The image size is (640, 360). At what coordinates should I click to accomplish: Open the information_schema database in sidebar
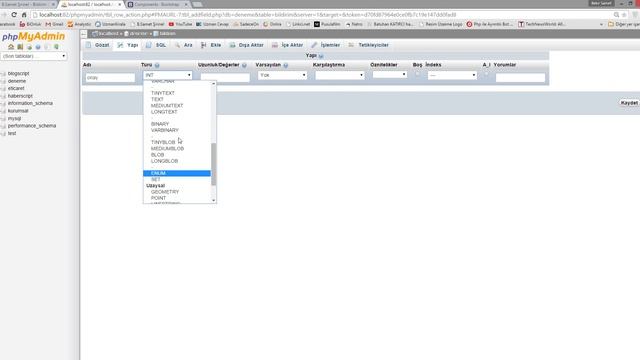pos(30,103)
